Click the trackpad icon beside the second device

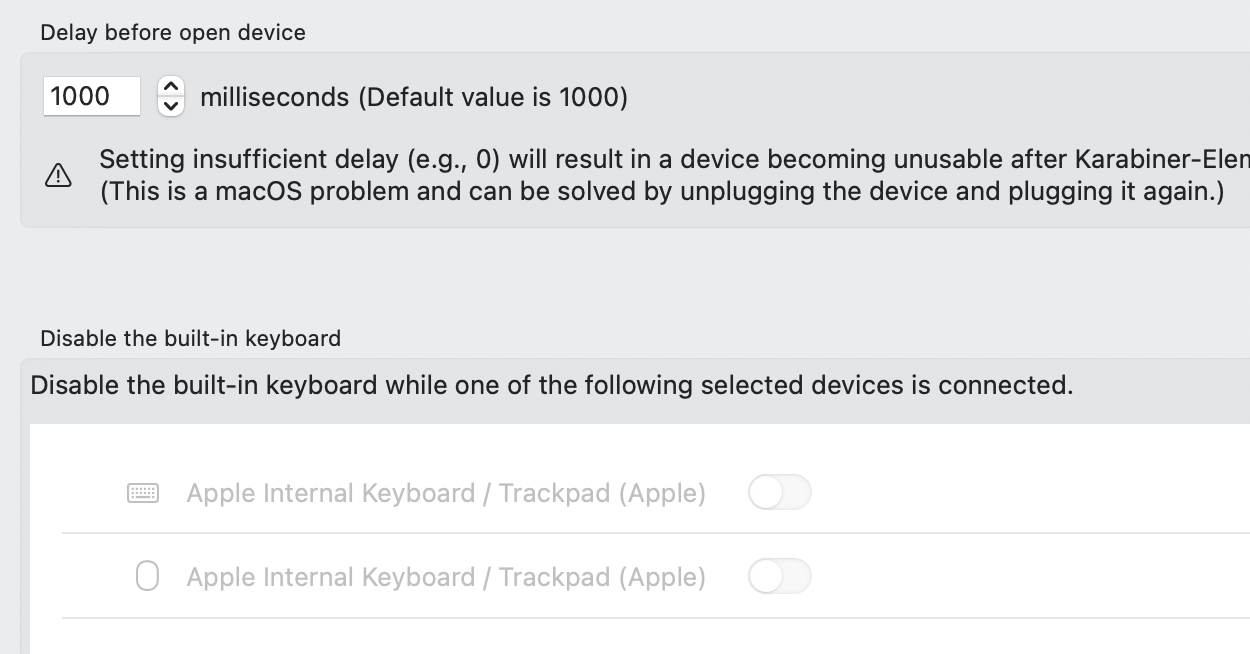(146, 576)
